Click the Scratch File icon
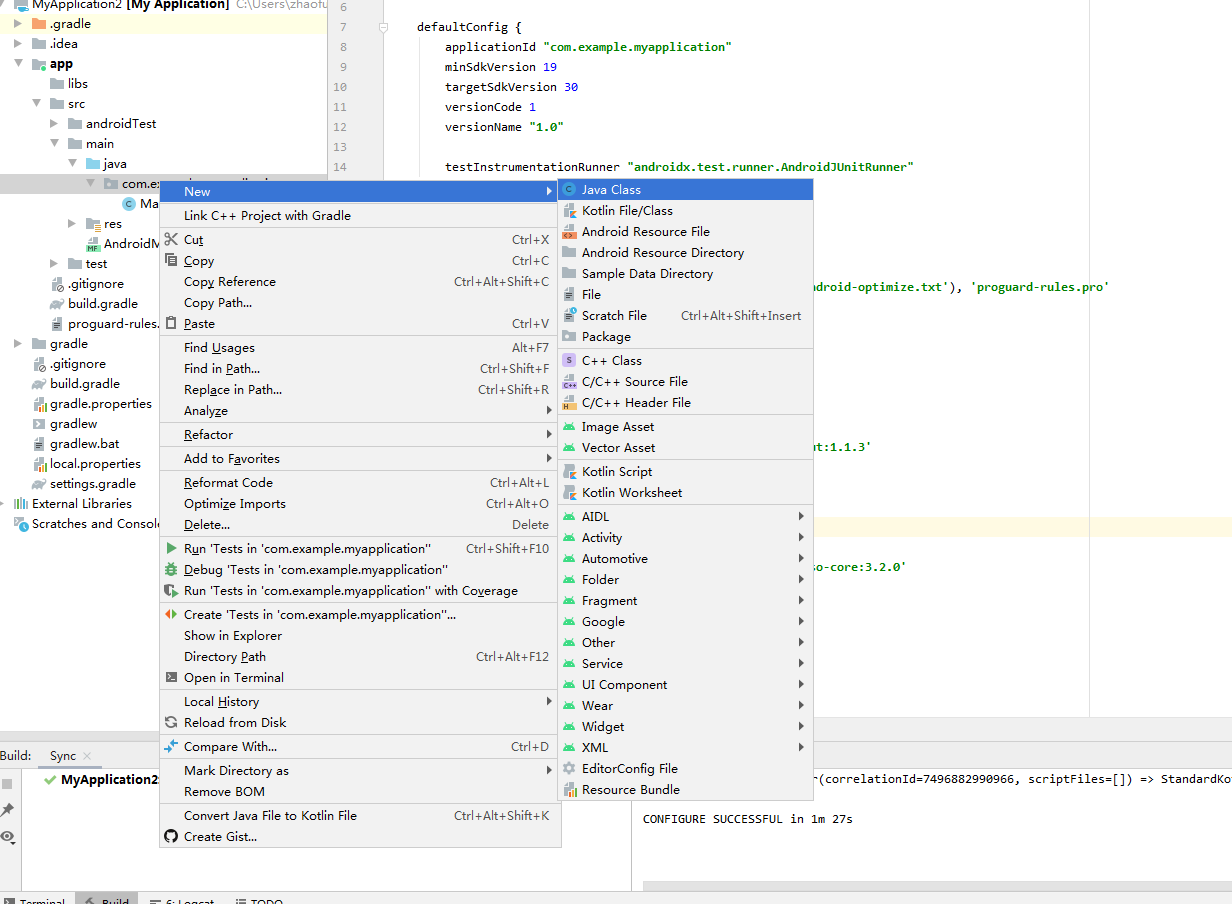This screenshot has width=1232, height=904. pyautogui.click(x=569, y=315)
